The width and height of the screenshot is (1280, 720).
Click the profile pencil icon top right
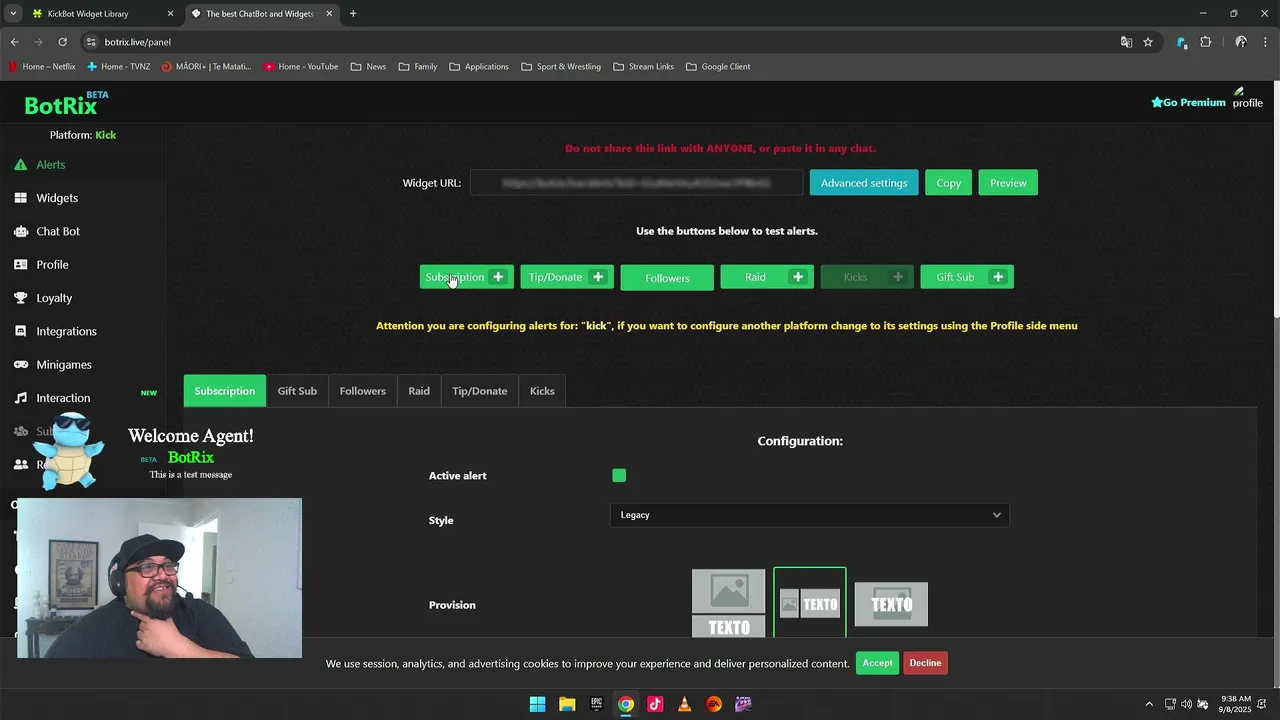coord(1247,98)
